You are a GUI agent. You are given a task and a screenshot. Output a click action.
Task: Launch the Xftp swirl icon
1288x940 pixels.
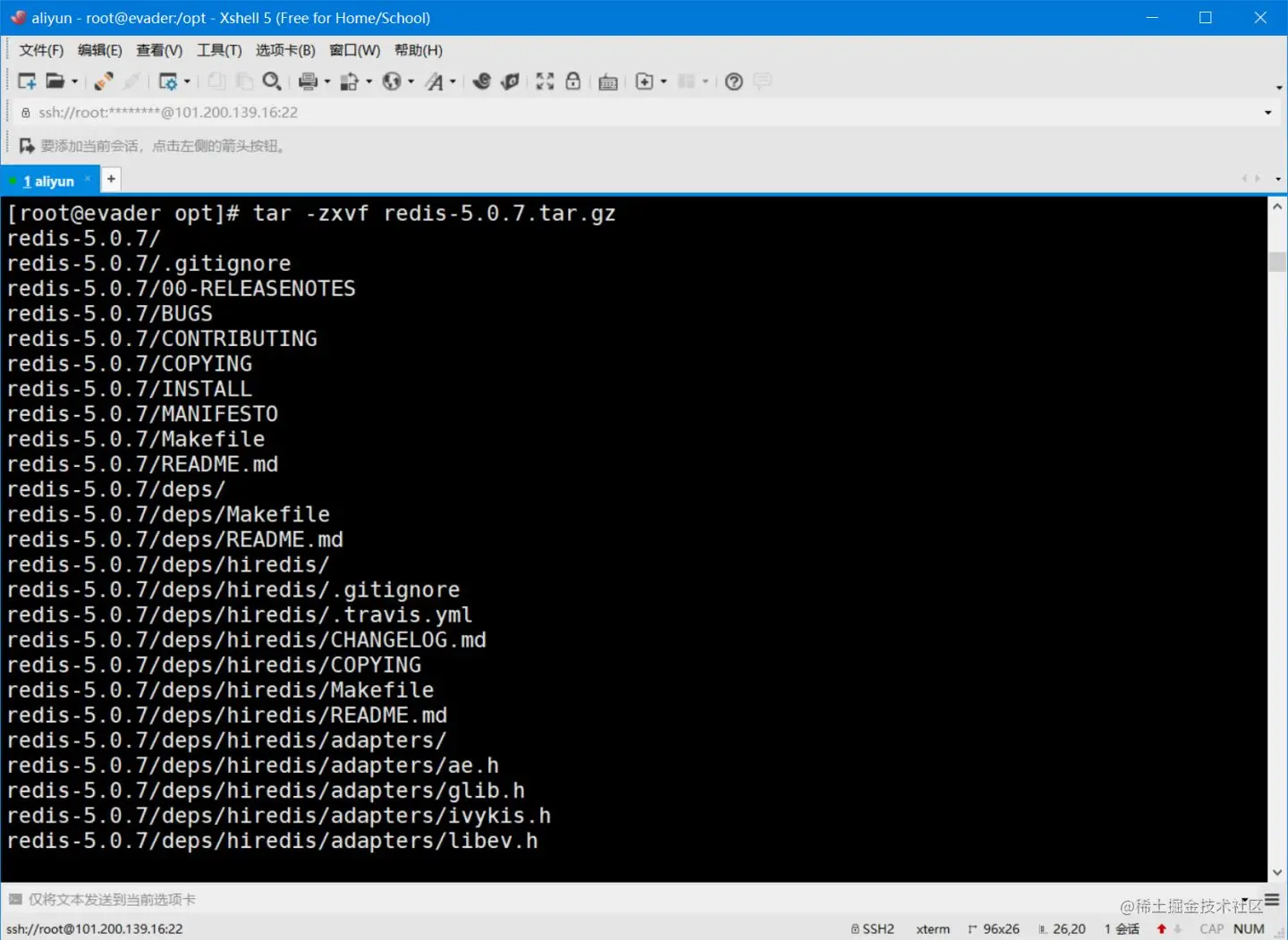482,81
